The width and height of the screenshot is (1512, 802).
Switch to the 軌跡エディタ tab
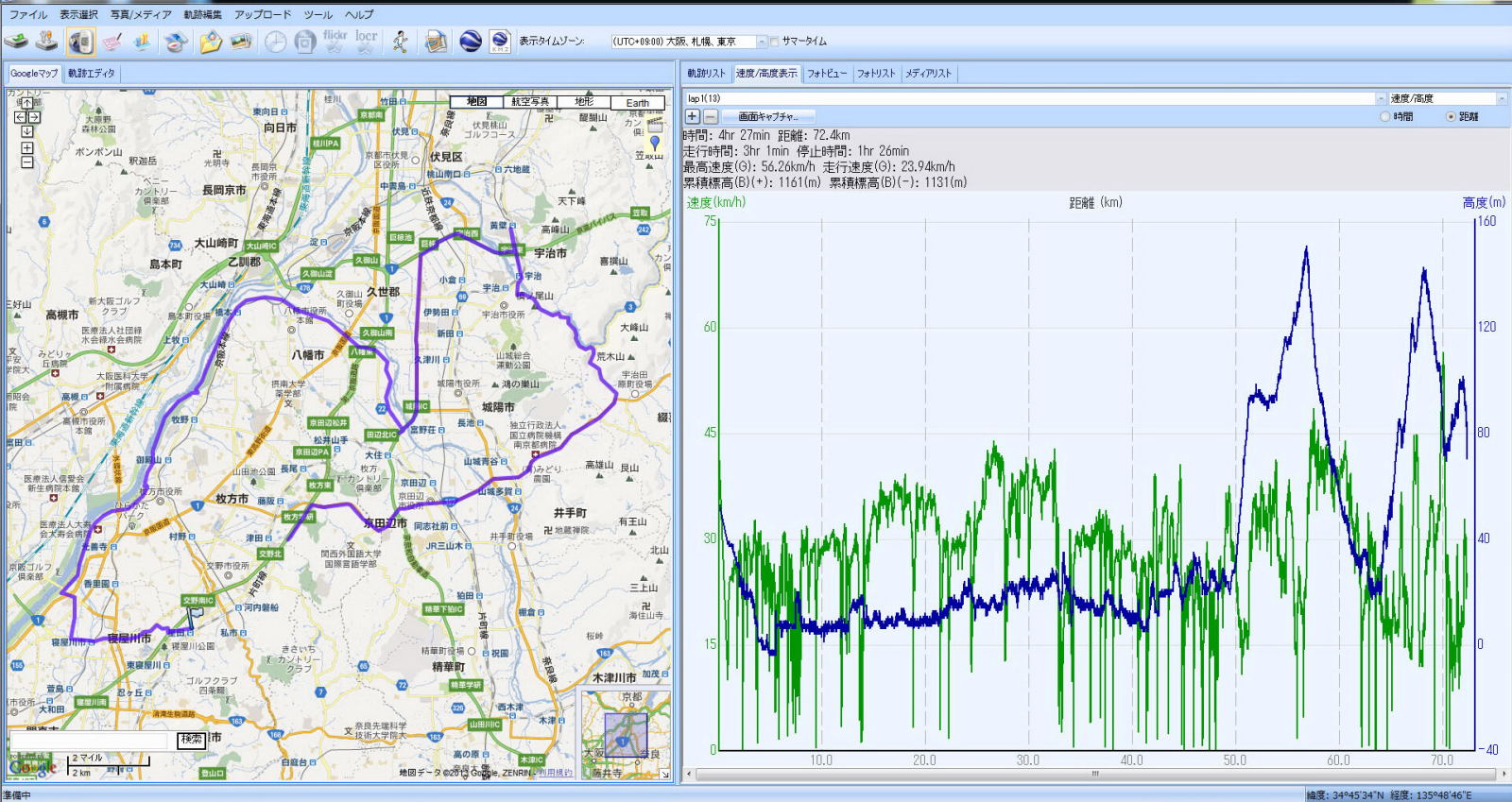coord(91,73)
